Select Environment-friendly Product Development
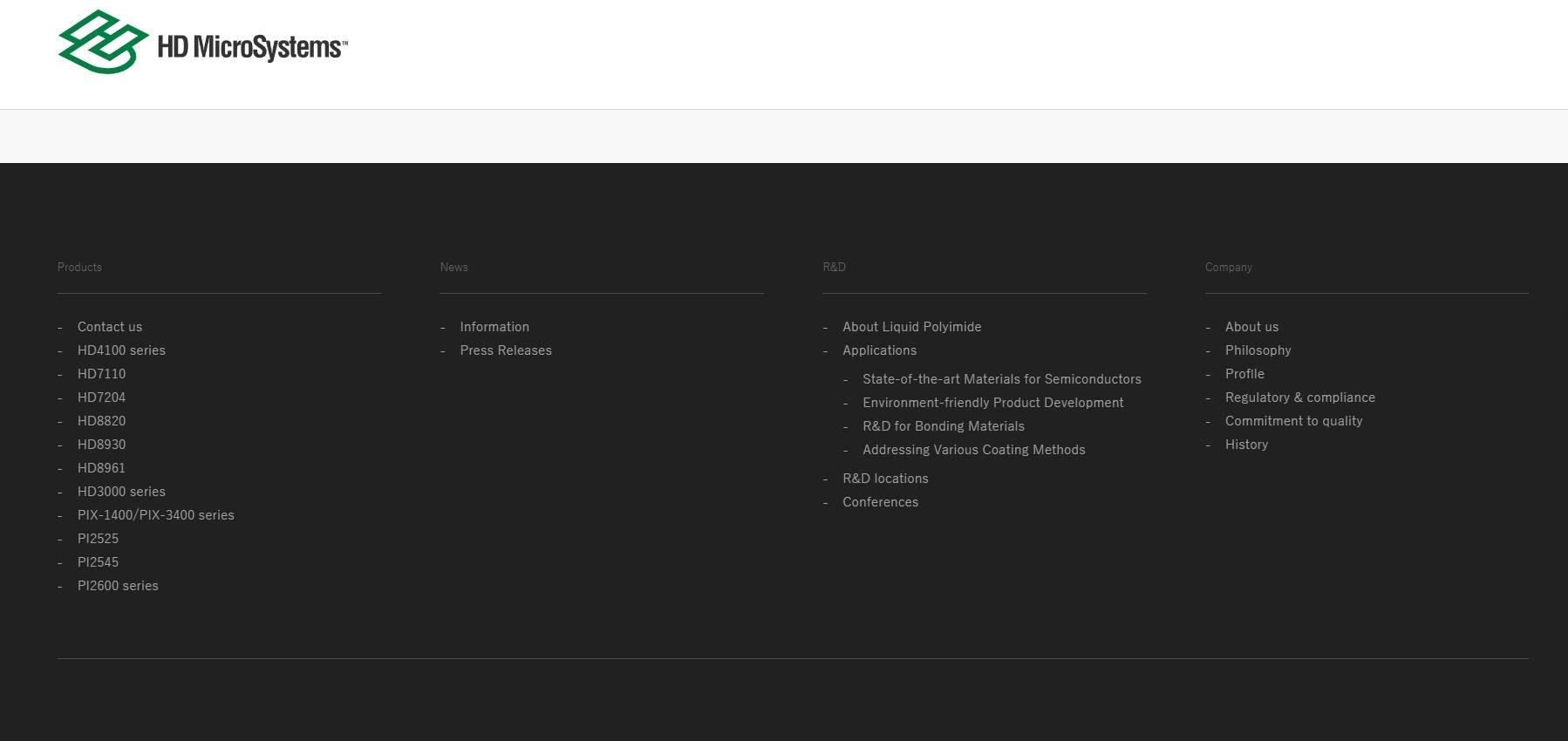The image size is (1568, 741). point(992,403)
